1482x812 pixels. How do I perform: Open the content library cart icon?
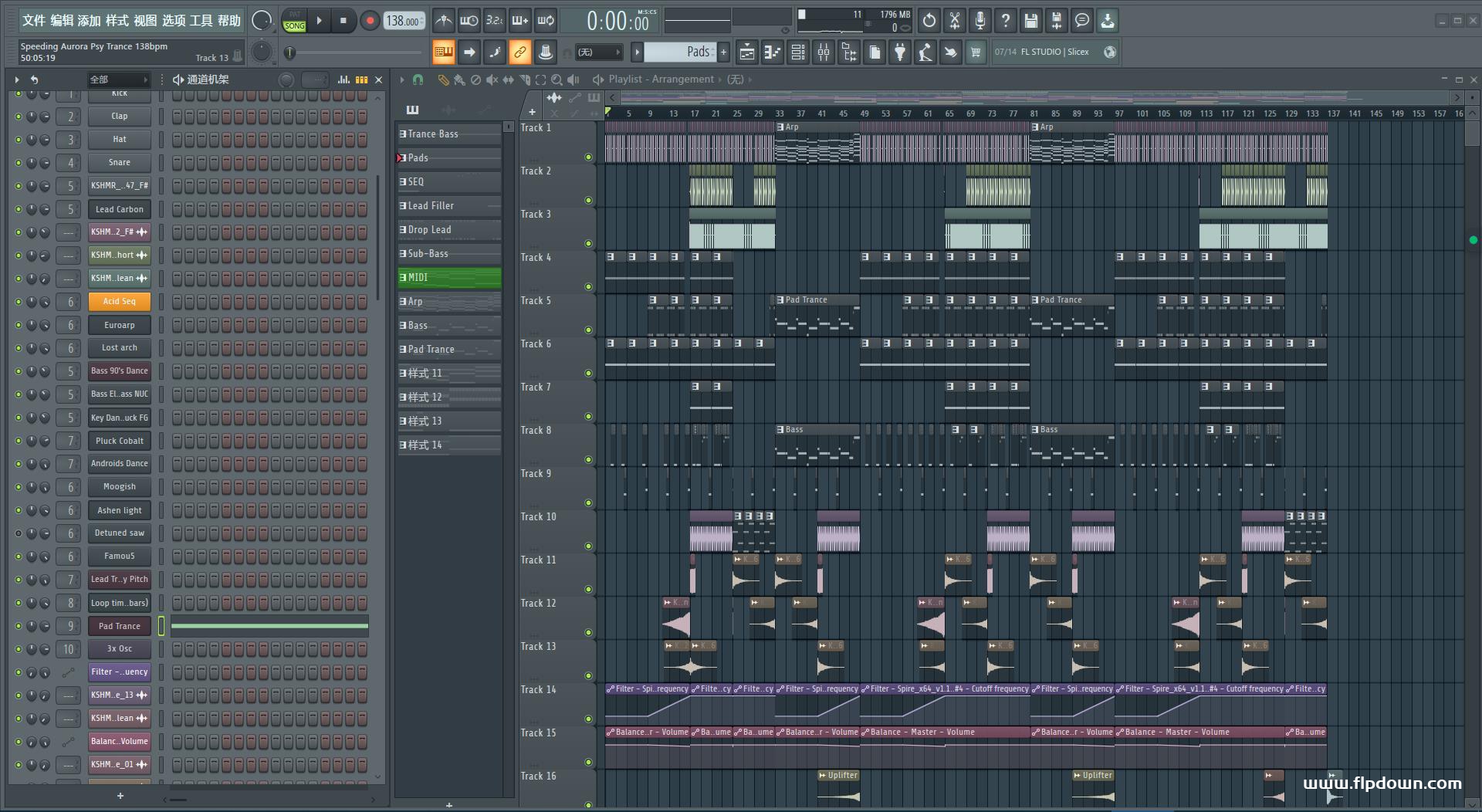pos(976,52)
